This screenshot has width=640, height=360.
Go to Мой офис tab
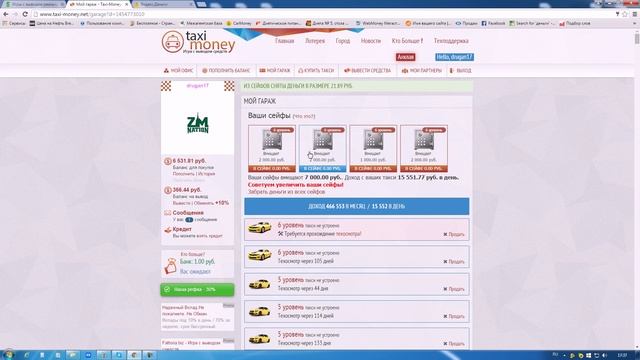[178, 71]
